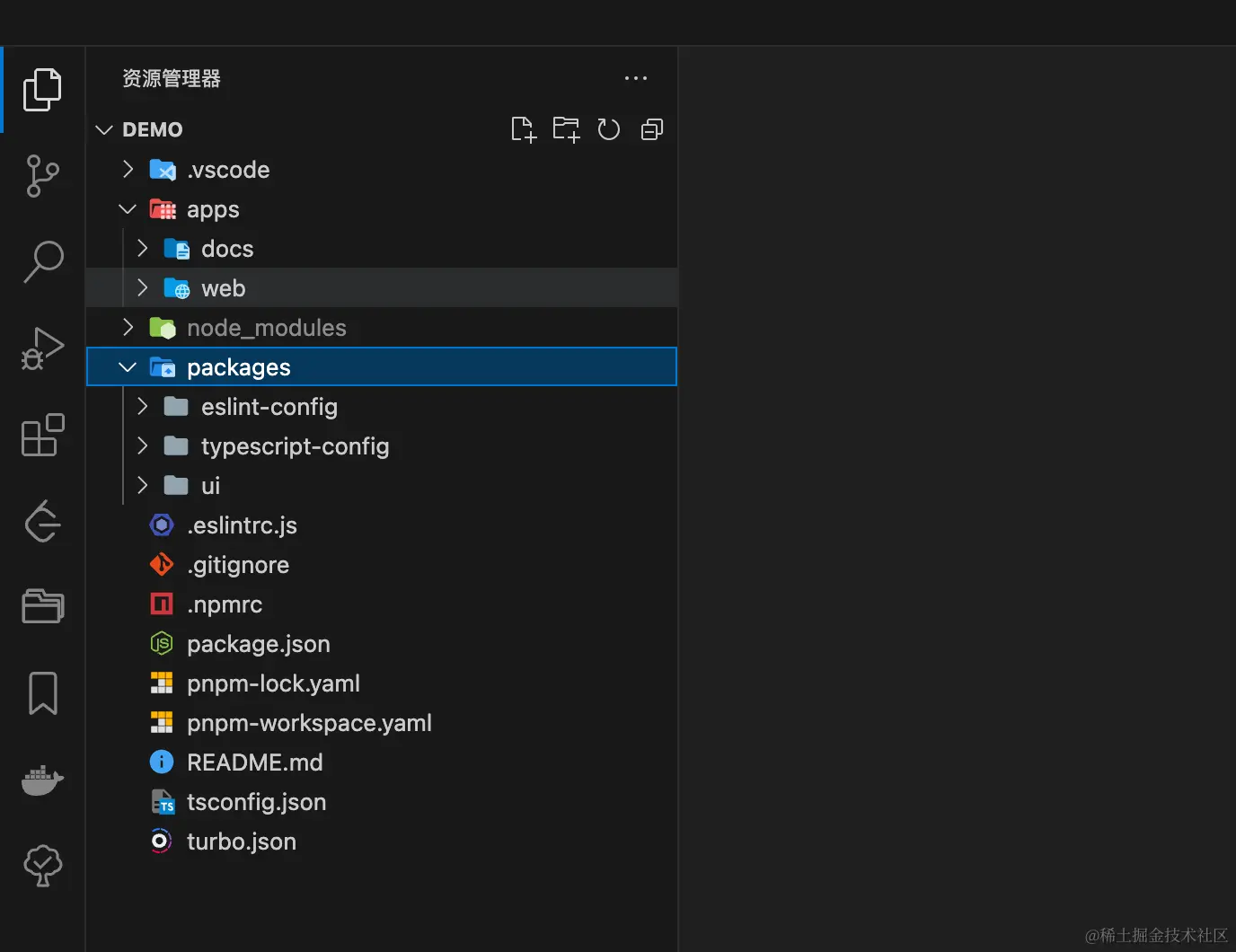Image resolution: width=1236 pixels, height=952 pixels.
Task: Click the packages folder icon
Action: (163, 366)
